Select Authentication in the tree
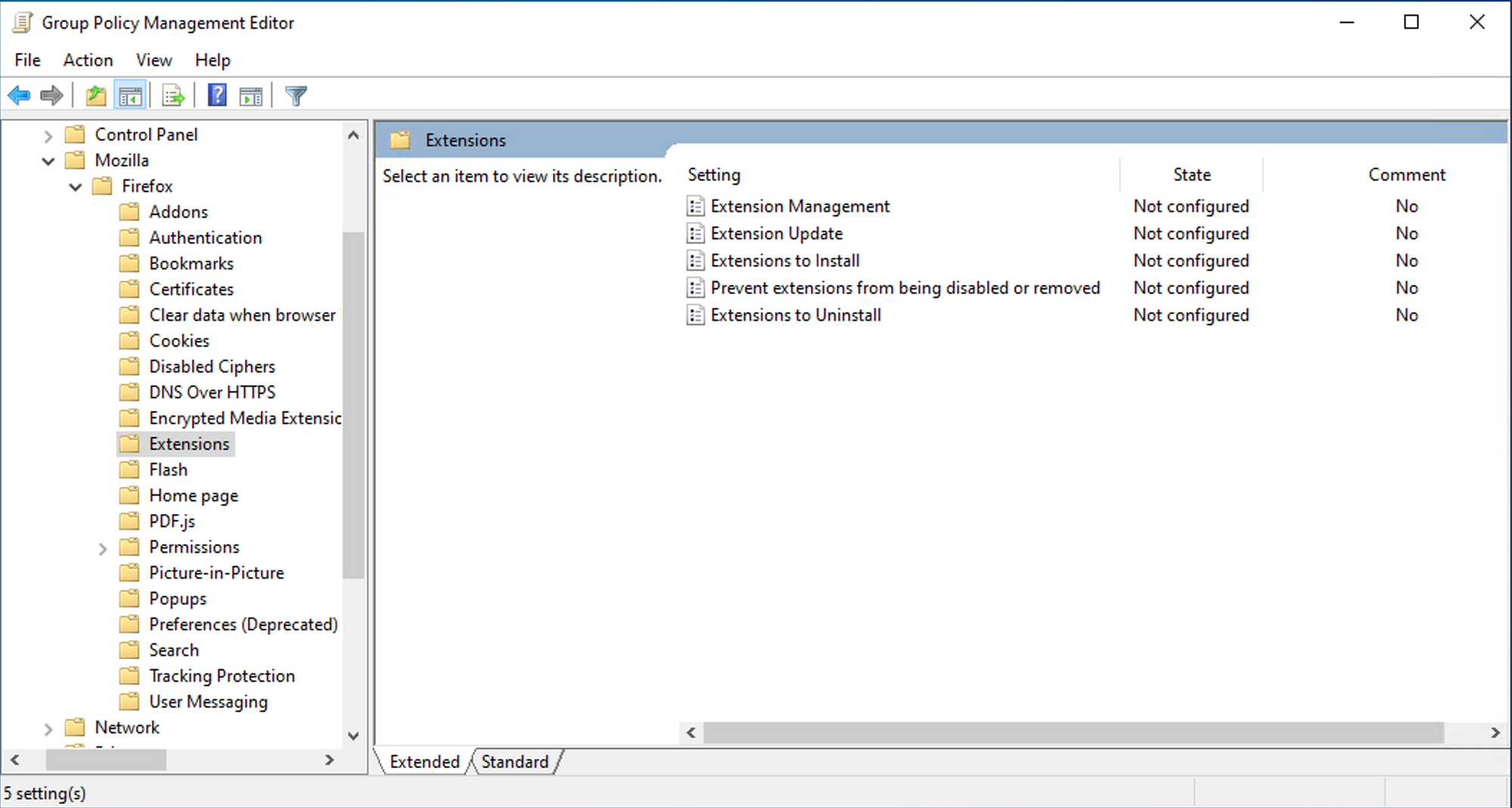The image size is (1512, 808). coord(206,237)
